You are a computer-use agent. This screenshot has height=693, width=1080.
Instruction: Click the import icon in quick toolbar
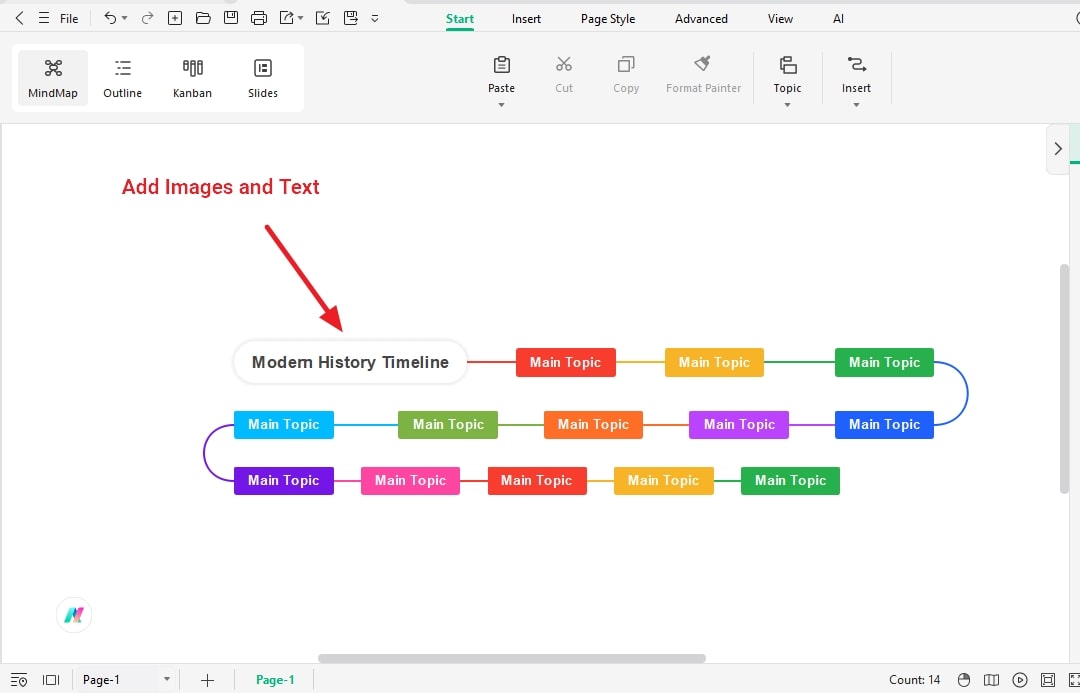[322, 19]
